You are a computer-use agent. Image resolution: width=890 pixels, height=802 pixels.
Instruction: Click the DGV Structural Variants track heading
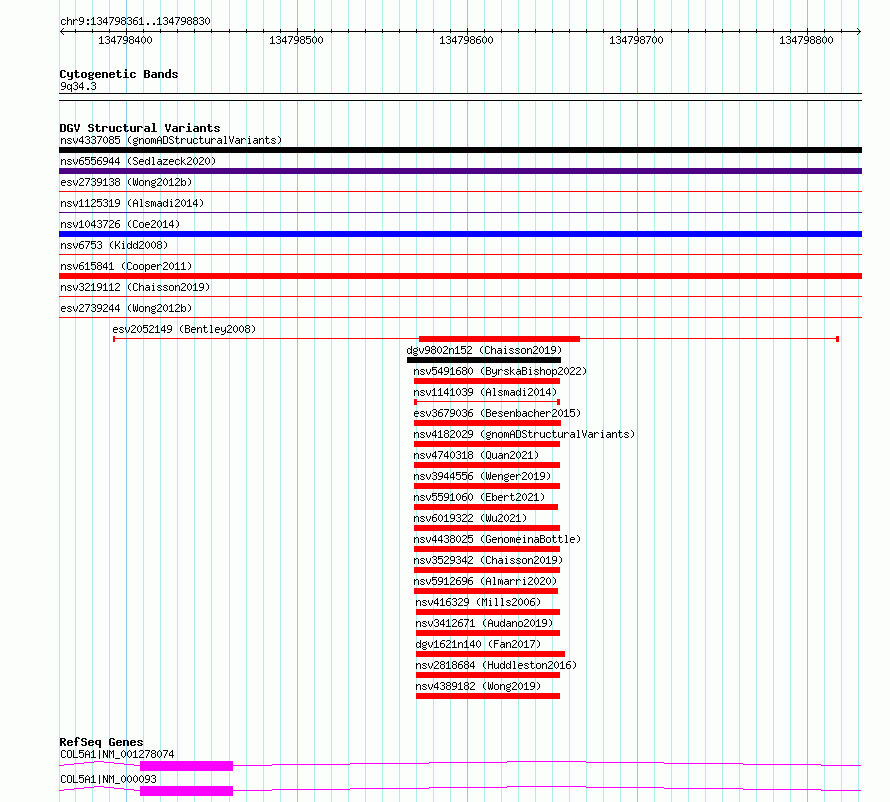(140, 128)
